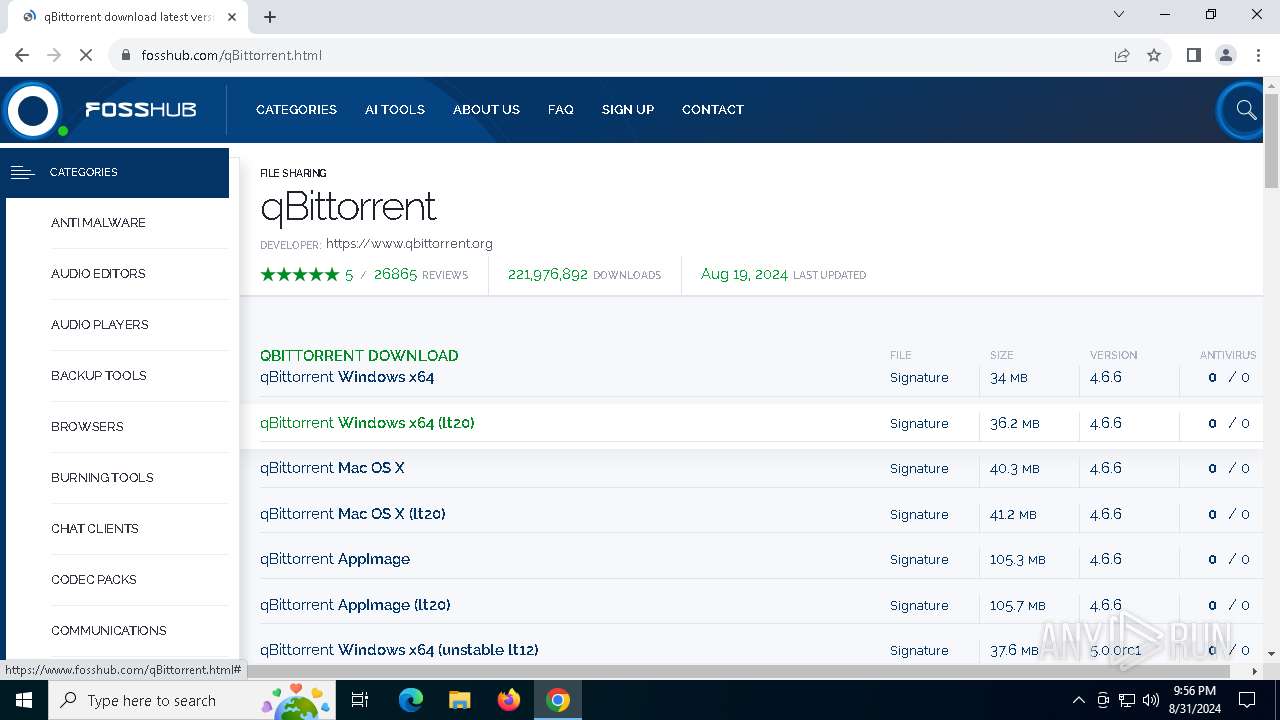The image size is (1280, 720).
Task: View antivirus result for Windows x64 (lt20)
Action: point(1229,424)
